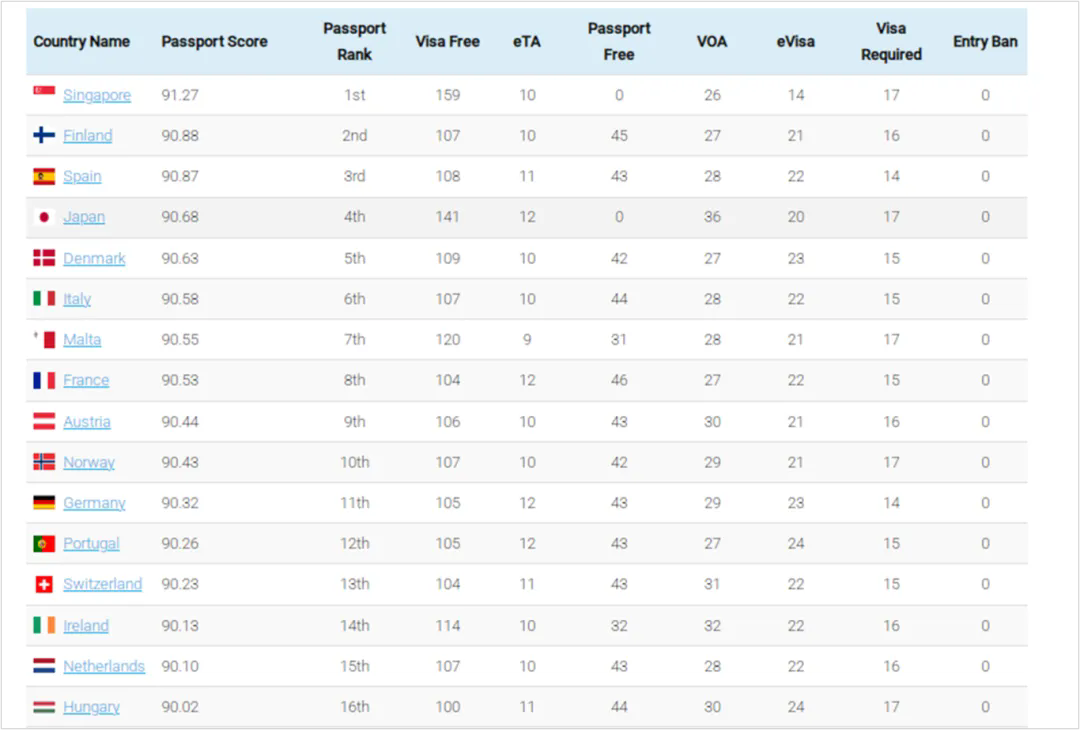Open the Singapore country link
Viewport: 1080px width, 730px height.
point(97,95)
